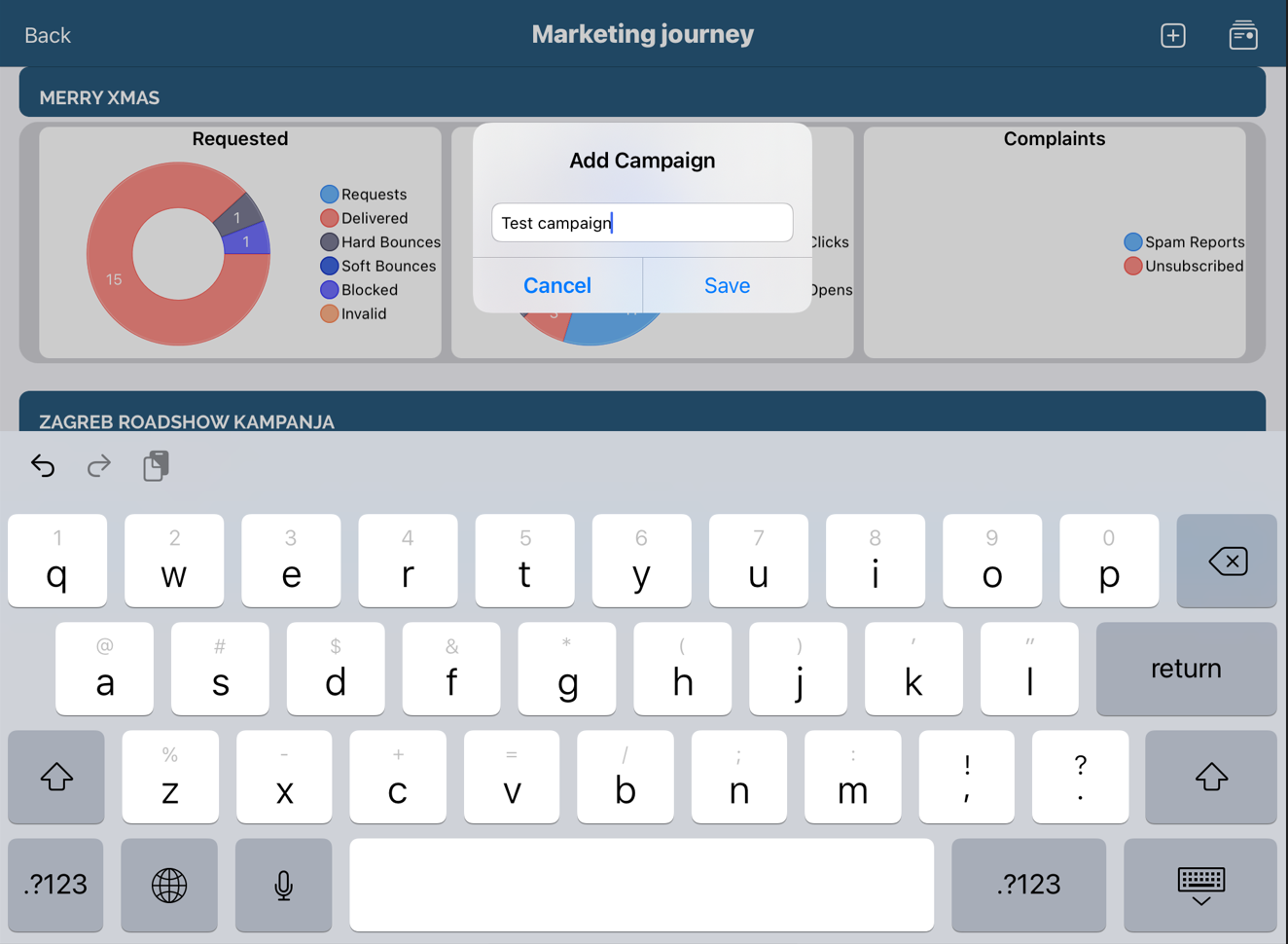The width and height of the screenshot is (1288, 944).
Task: Tap the add campaign plus icon
Action: click(1172, 35)
